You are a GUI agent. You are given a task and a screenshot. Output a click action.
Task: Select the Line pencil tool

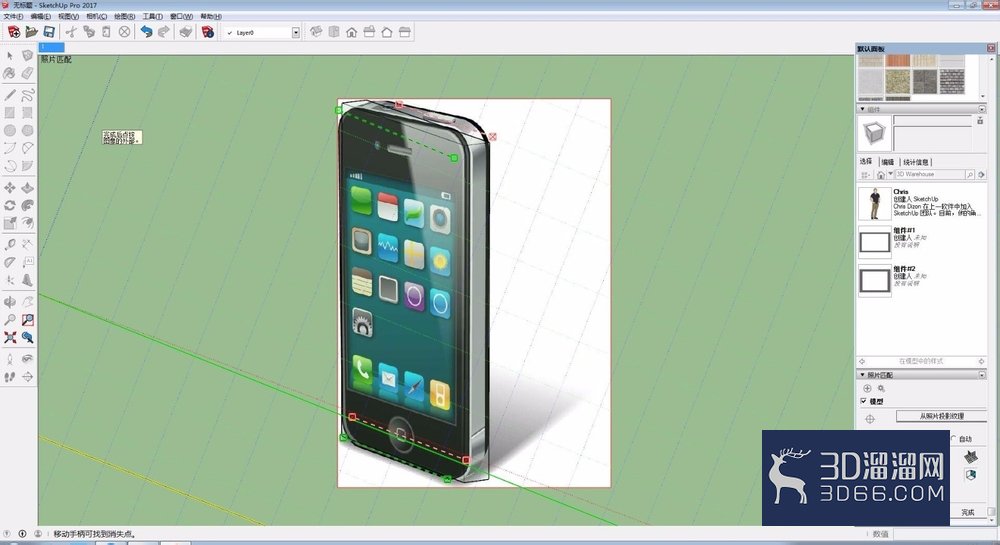(x=10, y=95)
